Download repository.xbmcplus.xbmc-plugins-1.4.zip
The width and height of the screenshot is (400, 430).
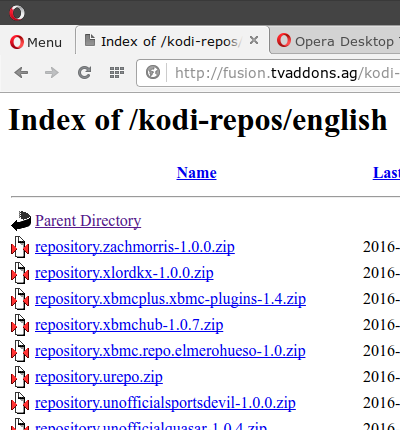coord(170,299)
